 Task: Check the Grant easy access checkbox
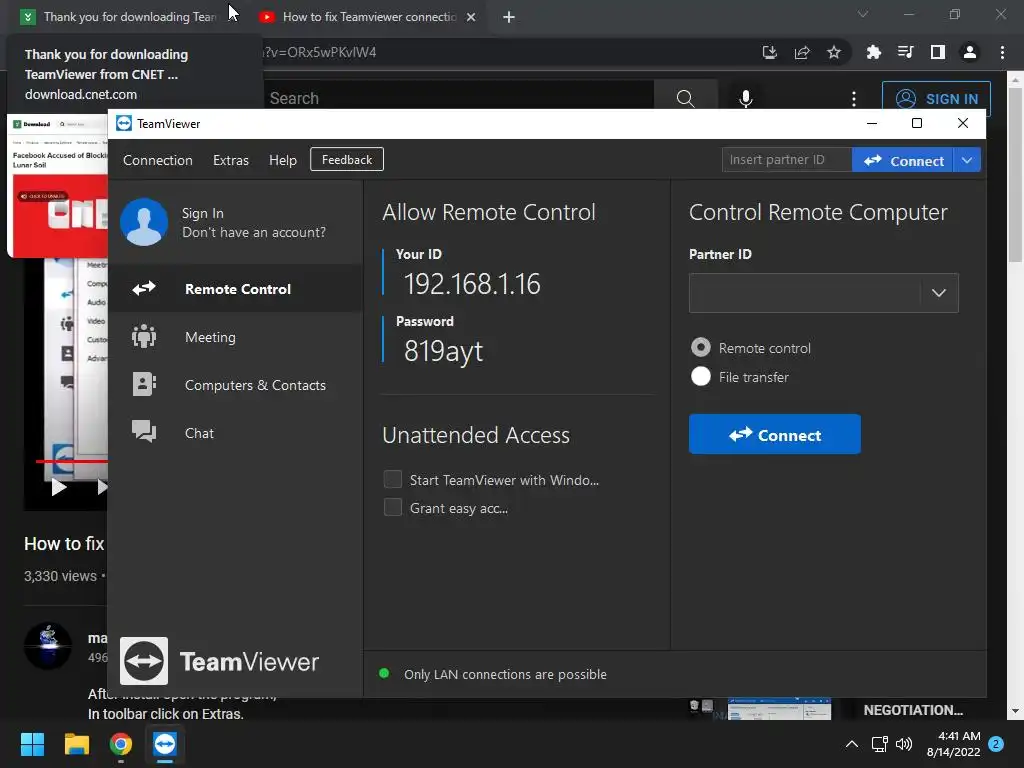click(392, 507)
